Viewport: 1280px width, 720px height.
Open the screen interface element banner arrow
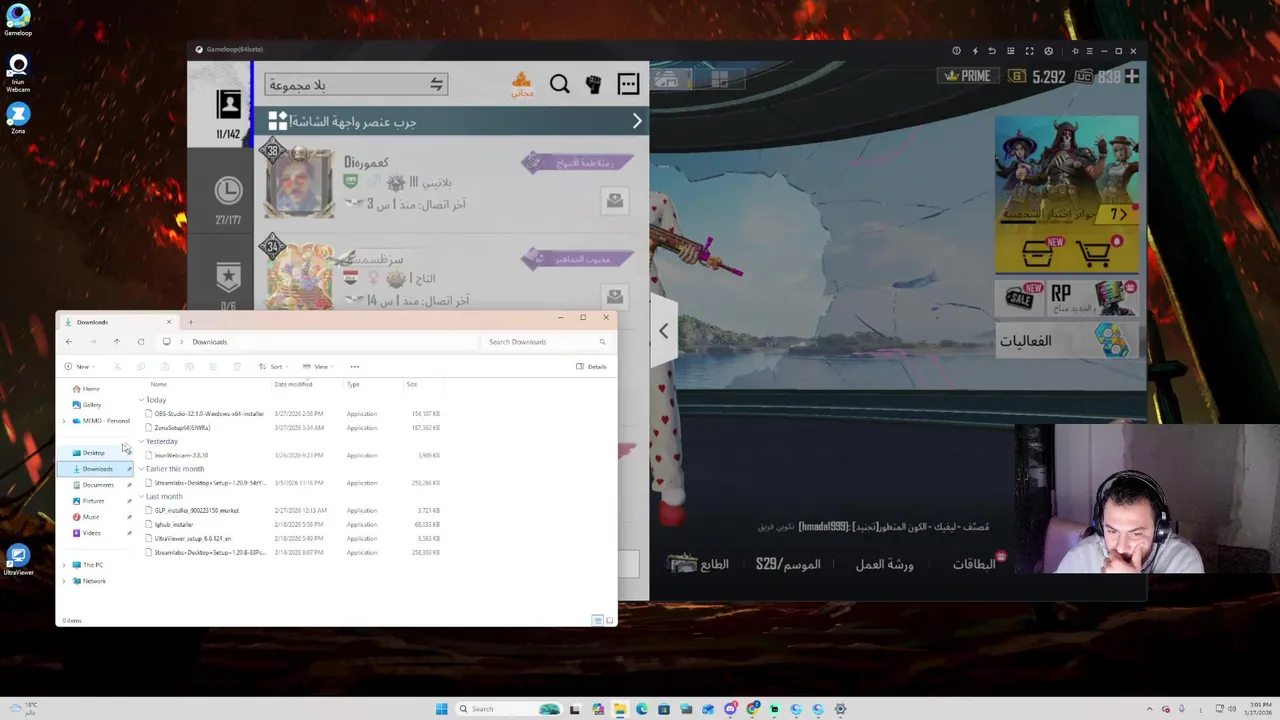[637, 121]
